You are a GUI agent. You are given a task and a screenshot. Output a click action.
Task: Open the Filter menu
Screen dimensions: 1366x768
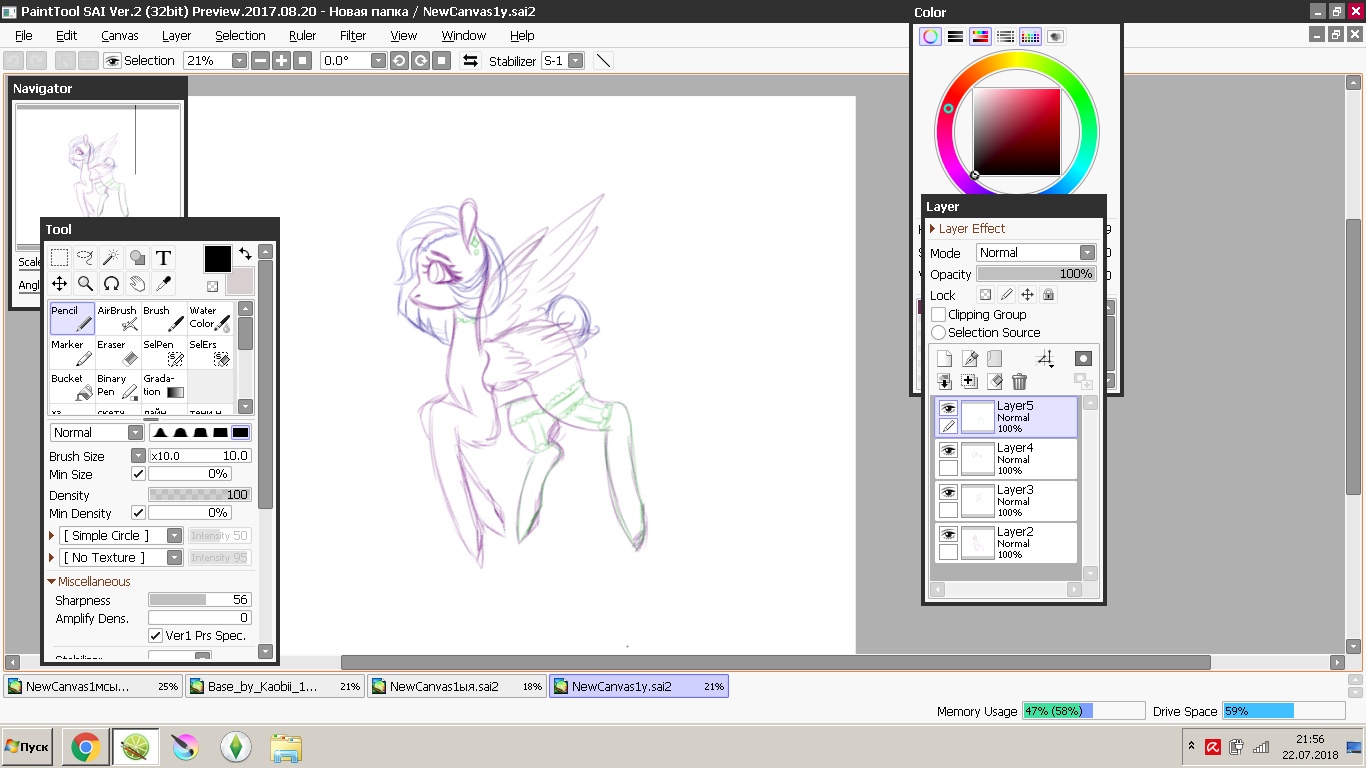[353, 35]
